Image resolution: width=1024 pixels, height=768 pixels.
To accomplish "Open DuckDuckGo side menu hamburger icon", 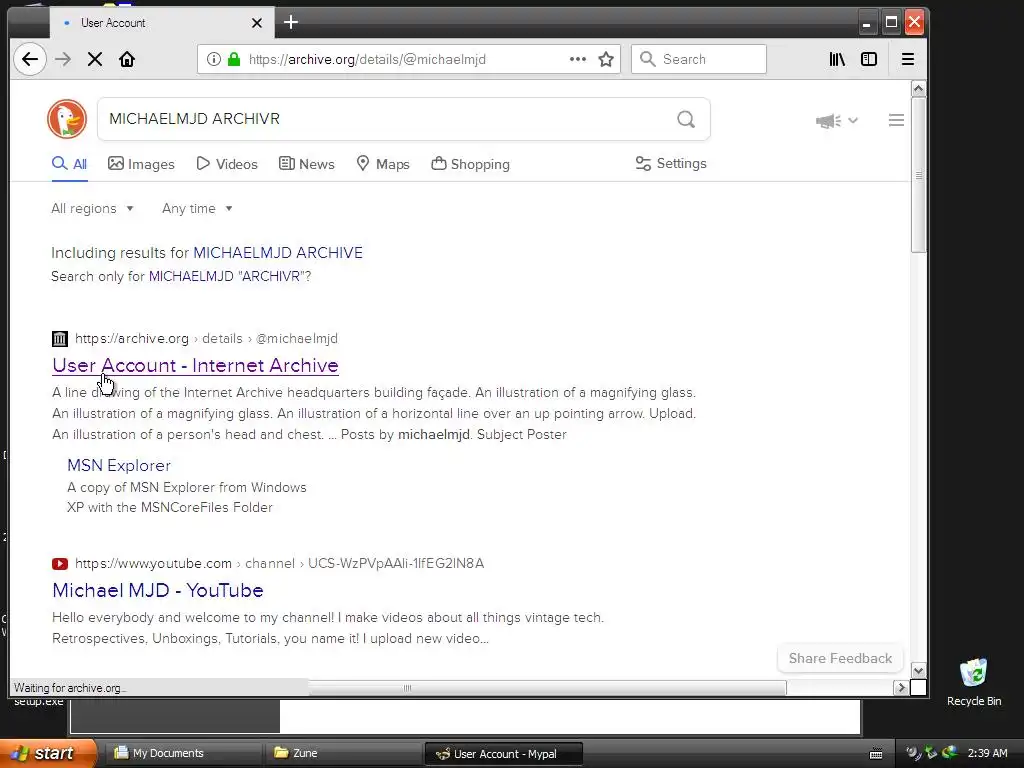I will click(896, 120).
